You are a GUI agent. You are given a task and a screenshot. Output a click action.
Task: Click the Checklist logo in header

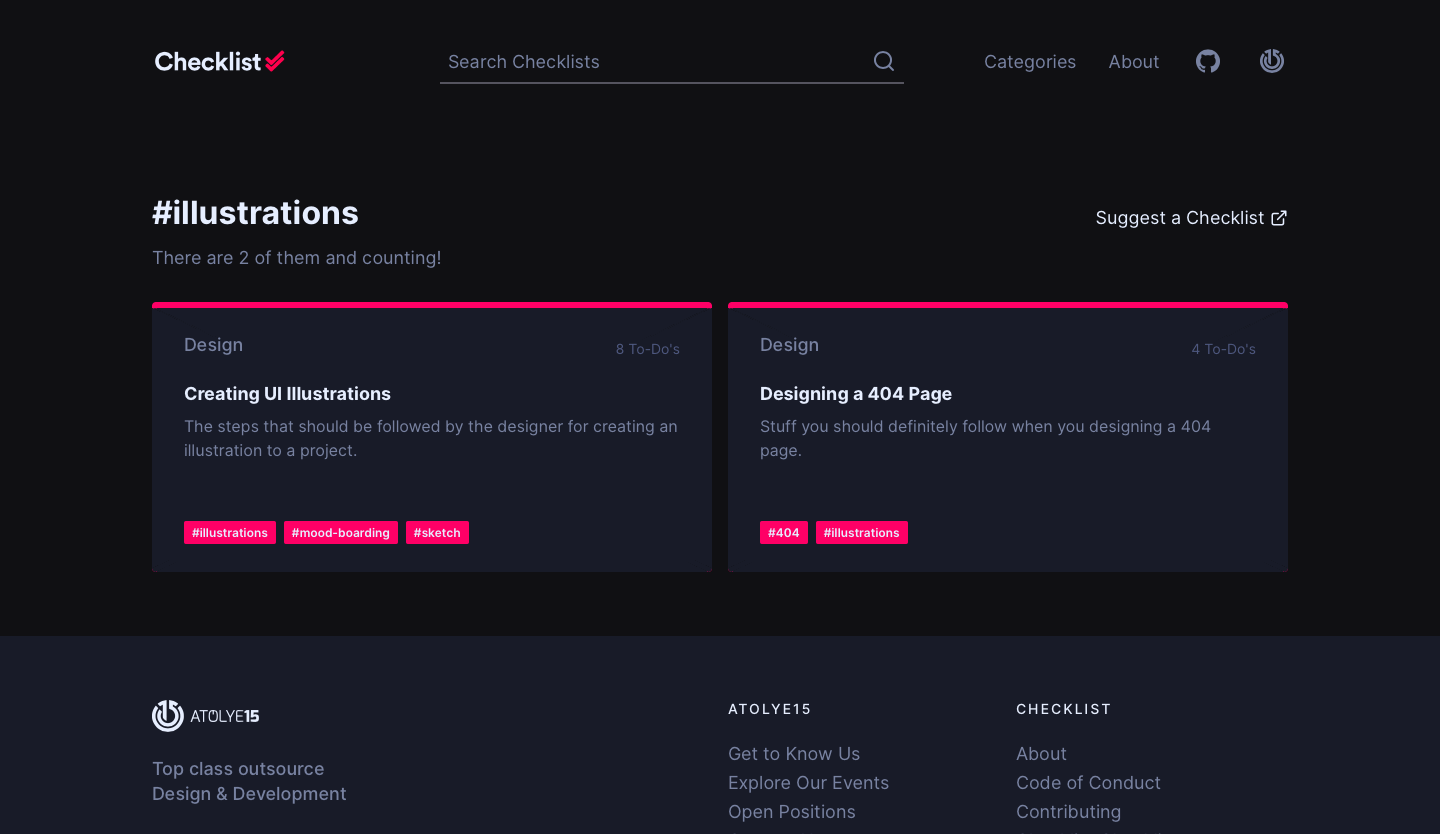tap(219, 62)
